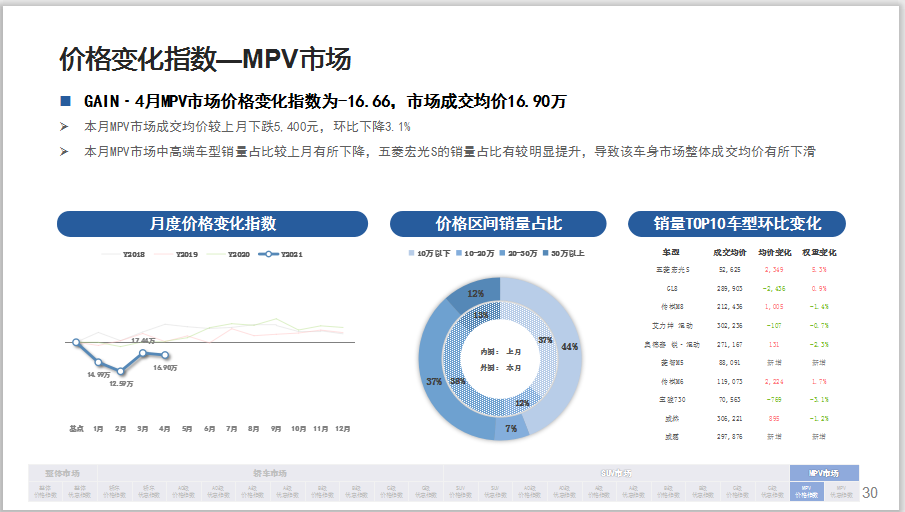Select the 10万以下 legend color swatch

(411, 254)
